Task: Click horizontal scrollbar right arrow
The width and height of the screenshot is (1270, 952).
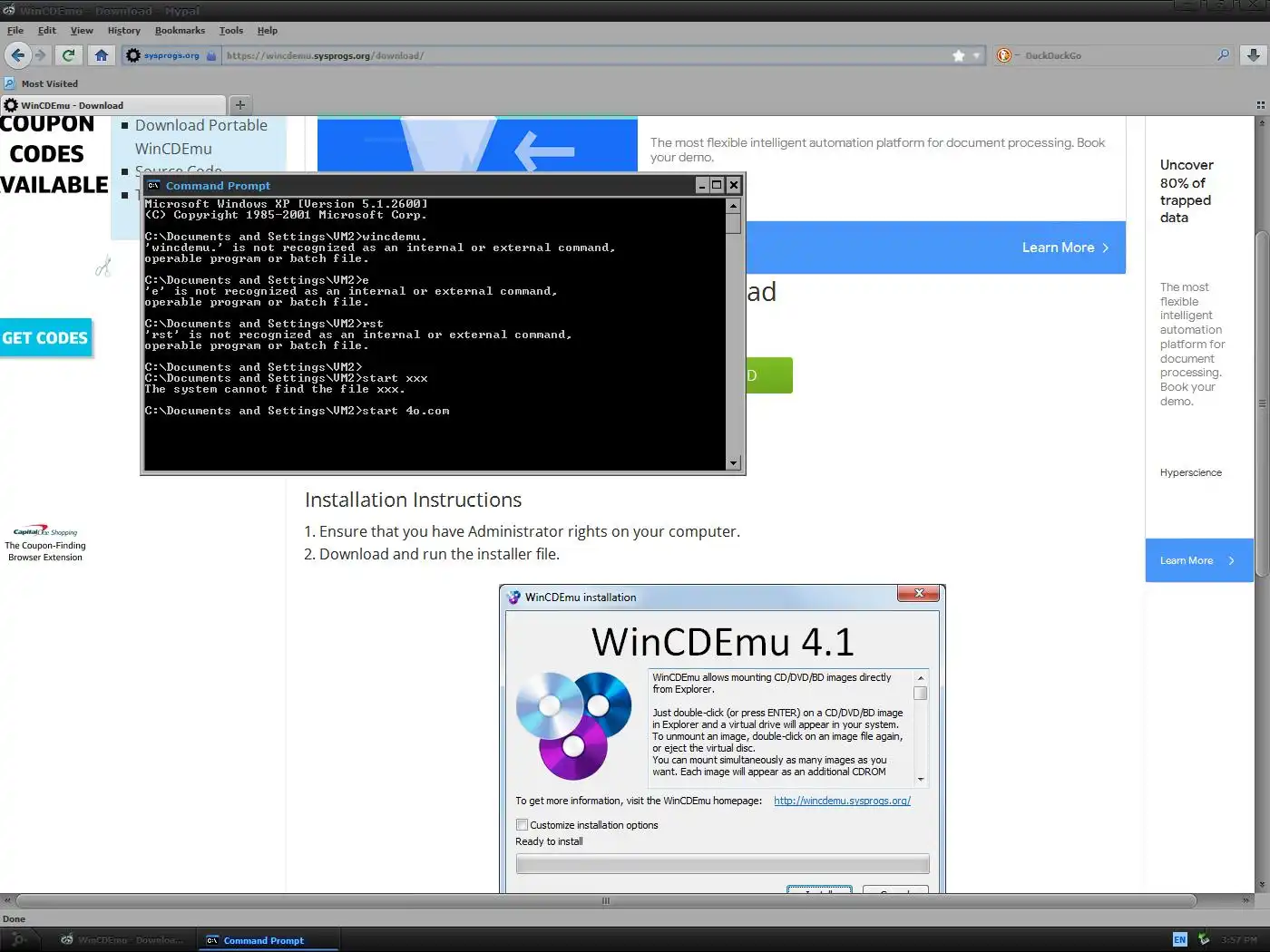Action: [1246, 901]
